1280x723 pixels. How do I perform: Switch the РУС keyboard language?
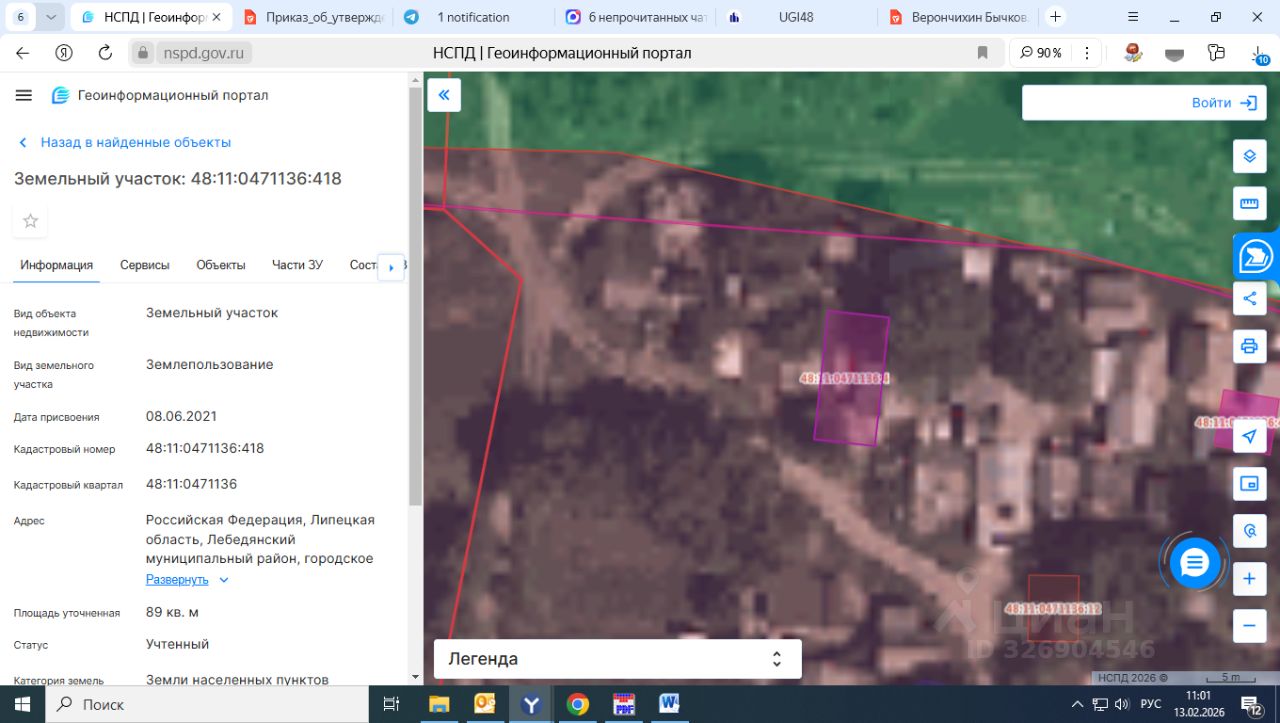coord(1151,704)
